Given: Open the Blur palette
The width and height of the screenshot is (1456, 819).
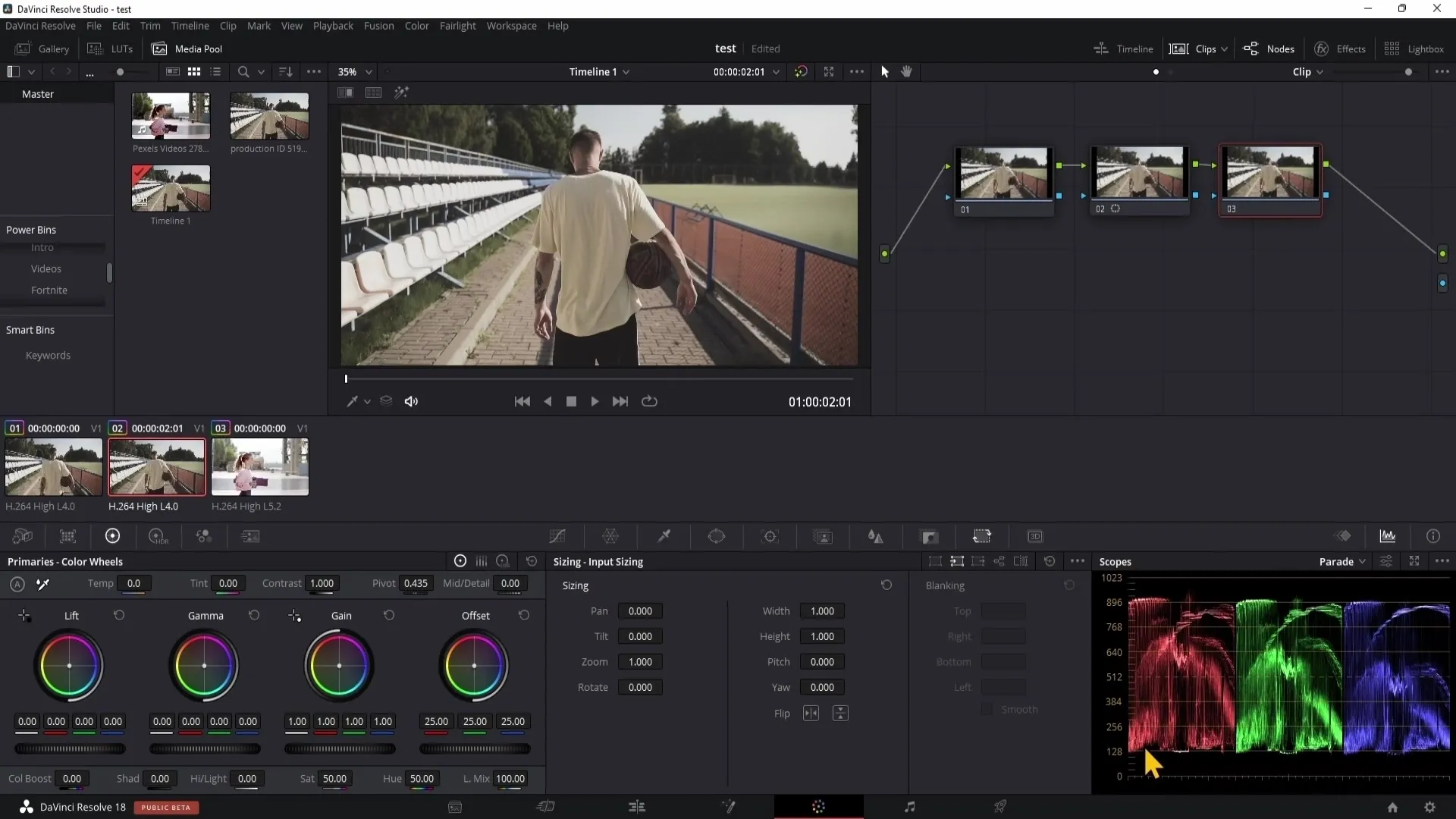Looking at the screenshot, I should (876, 537).
